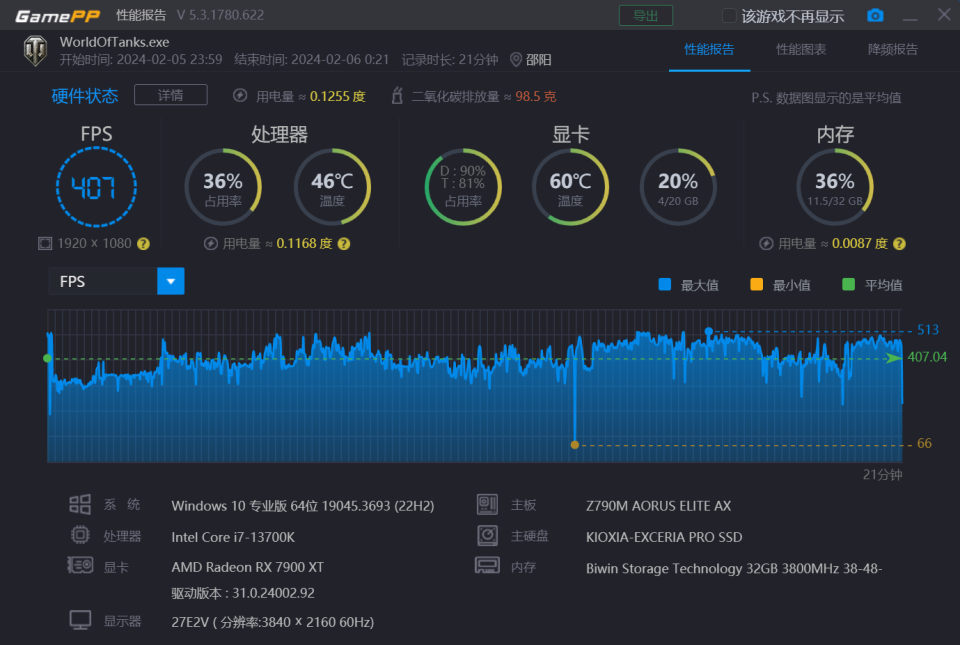Click the Z790M AORUS ELITE AX text
The width and height of the screenshot is (960, 645).
click(658, 505)
